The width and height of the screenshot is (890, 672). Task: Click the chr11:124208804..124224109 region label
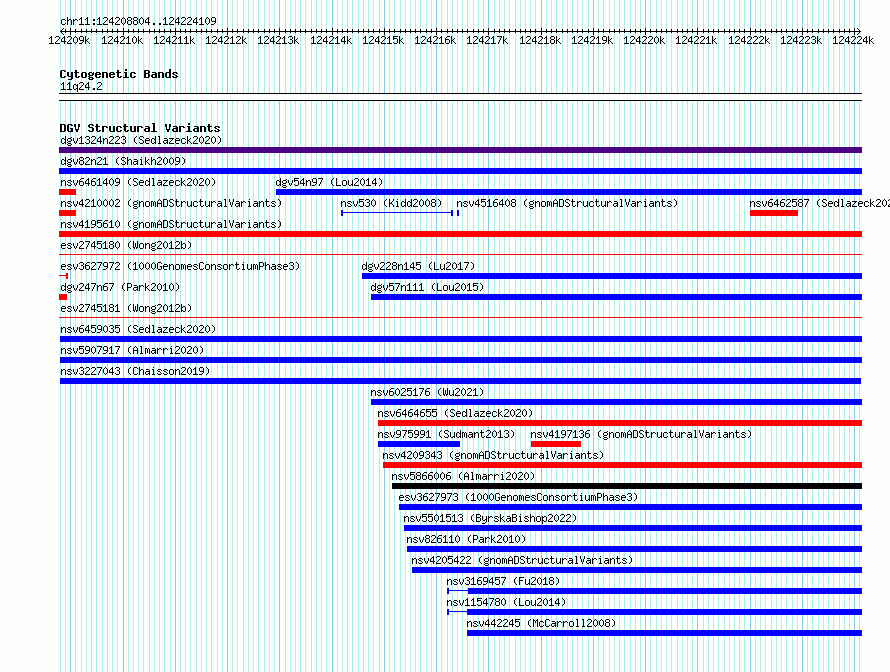click(x=138, y=21)
